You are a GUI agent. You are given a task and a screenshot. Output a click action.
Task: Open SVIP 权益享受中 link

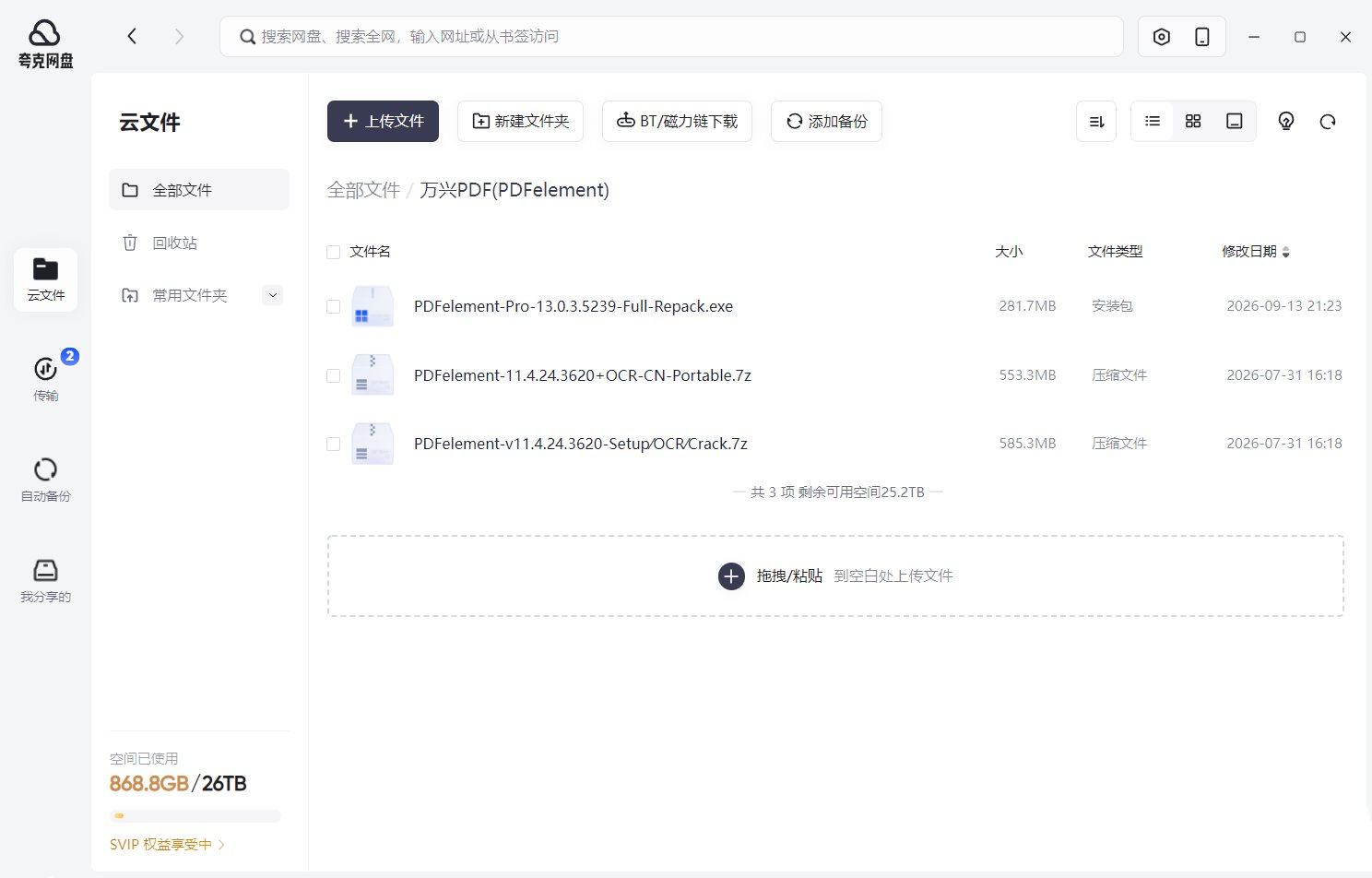click(167, 844)
